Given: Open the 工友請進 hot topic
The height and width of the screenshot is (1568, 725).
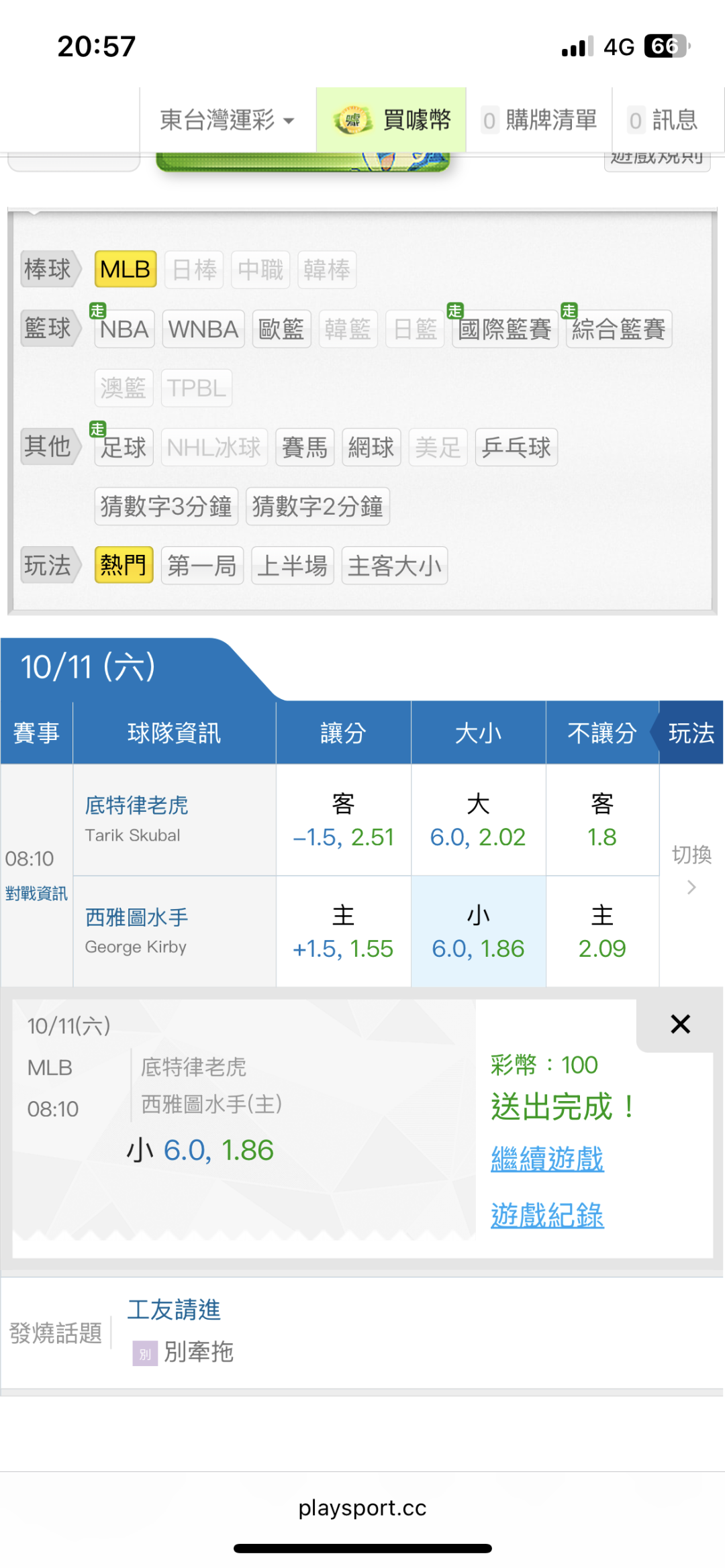Looking at the screenshot, I should click(x=174, y=1310).
